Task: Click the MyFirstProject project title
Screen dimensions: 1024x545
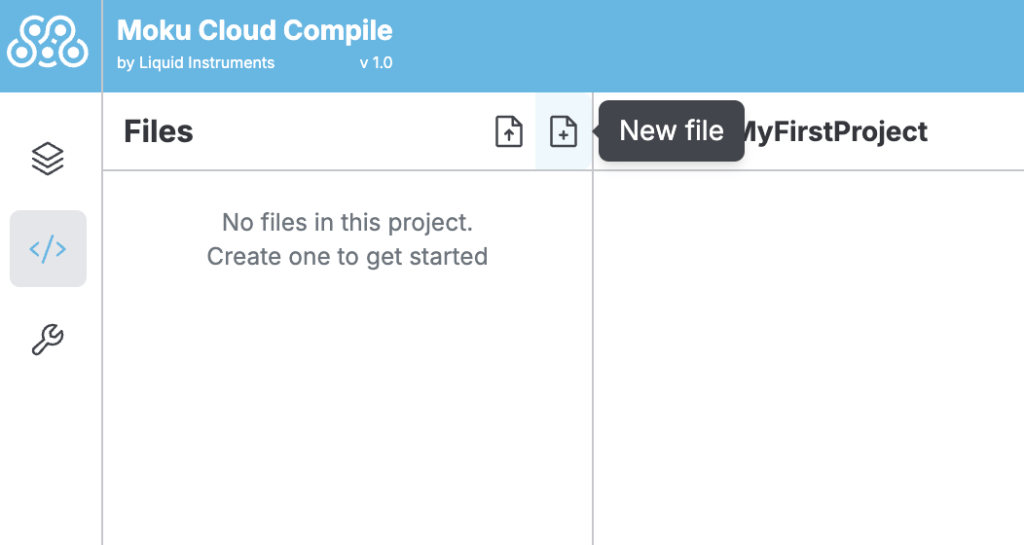Action: tap(836, 131)
